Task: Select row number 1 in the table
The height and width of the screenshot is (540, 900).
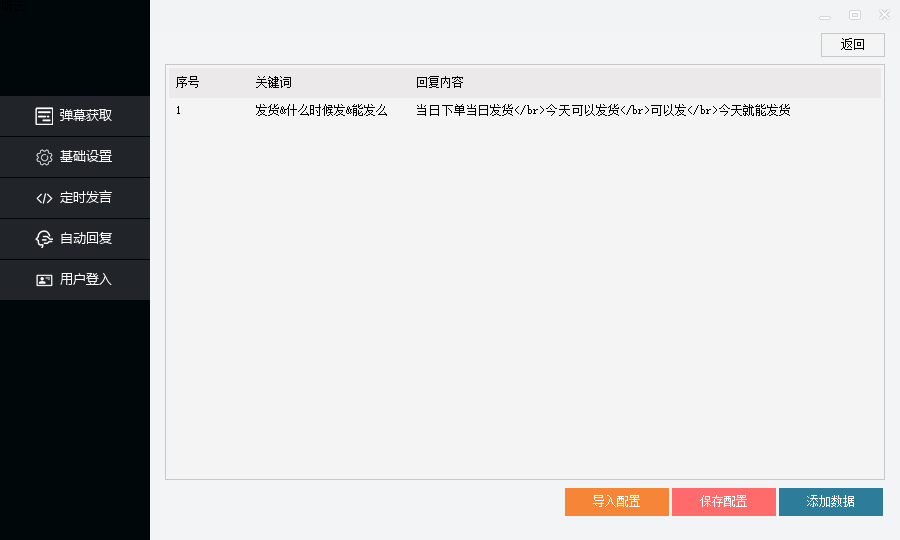Action: pos(179,111)
